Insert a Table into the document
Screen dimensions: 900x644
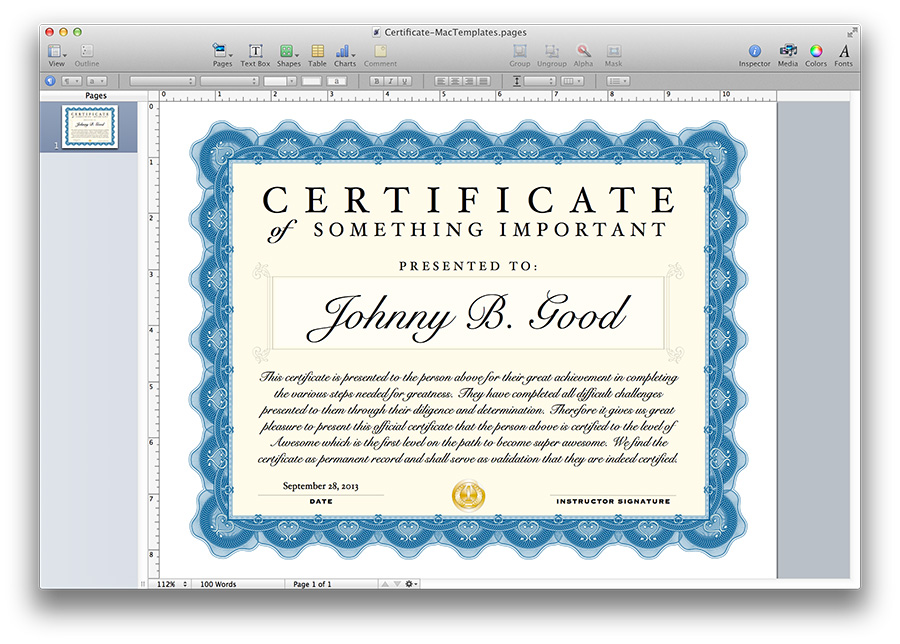(317, 52)
